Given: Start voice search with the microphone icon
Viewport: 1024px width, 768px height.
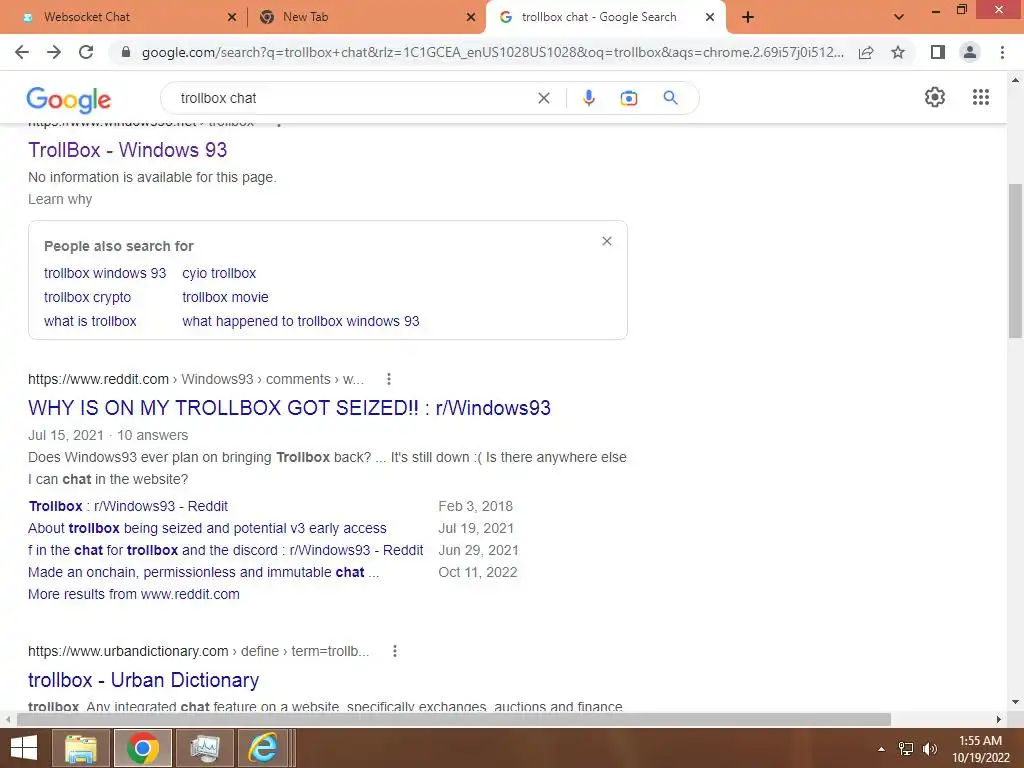Looking at the screenshot, I should [x=588, y=98].
